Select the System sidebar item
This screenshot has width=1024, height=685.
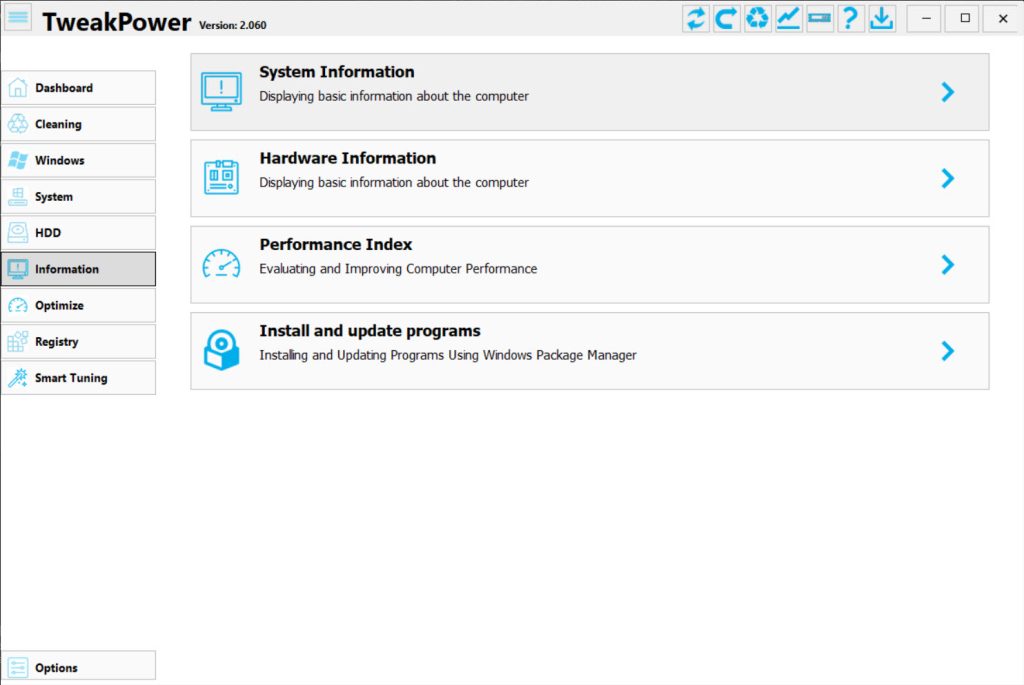pos(78,197)
